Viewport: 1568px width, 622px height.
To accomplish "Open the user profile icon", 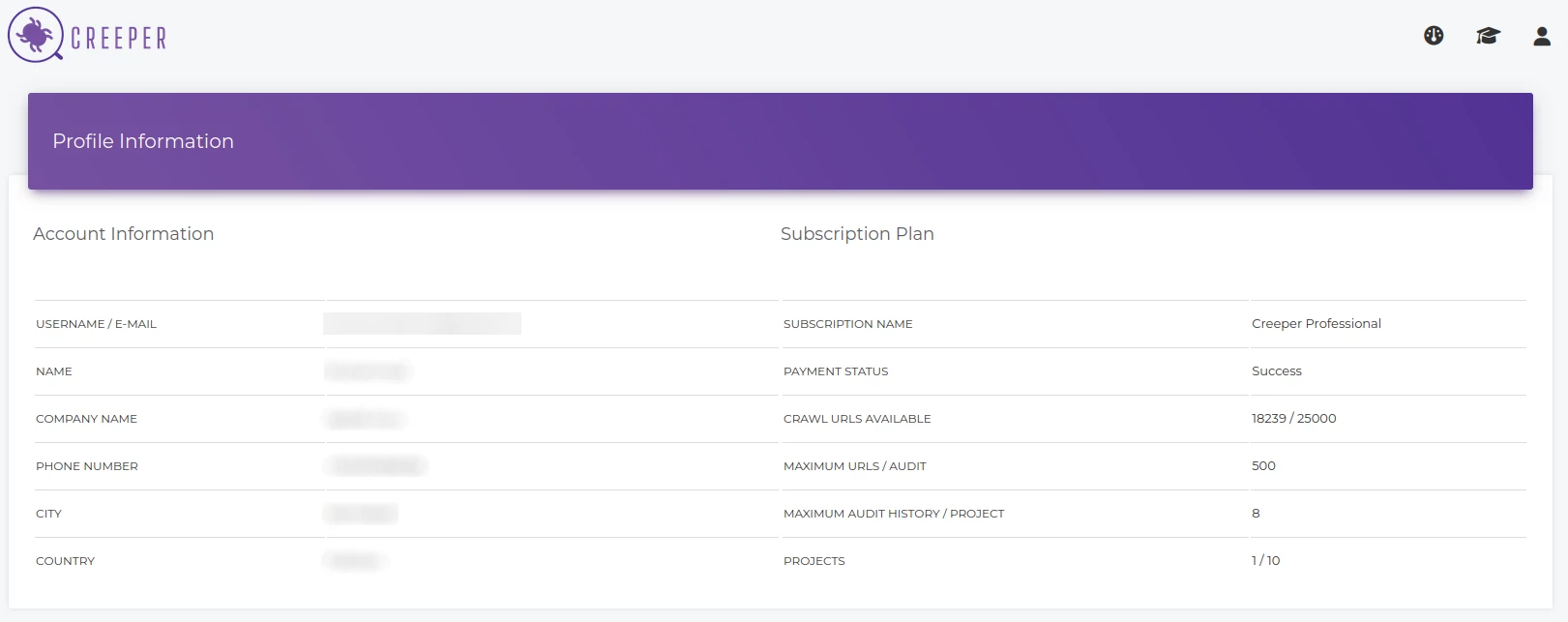I will pyautogui.click(x=1542, y=36).
